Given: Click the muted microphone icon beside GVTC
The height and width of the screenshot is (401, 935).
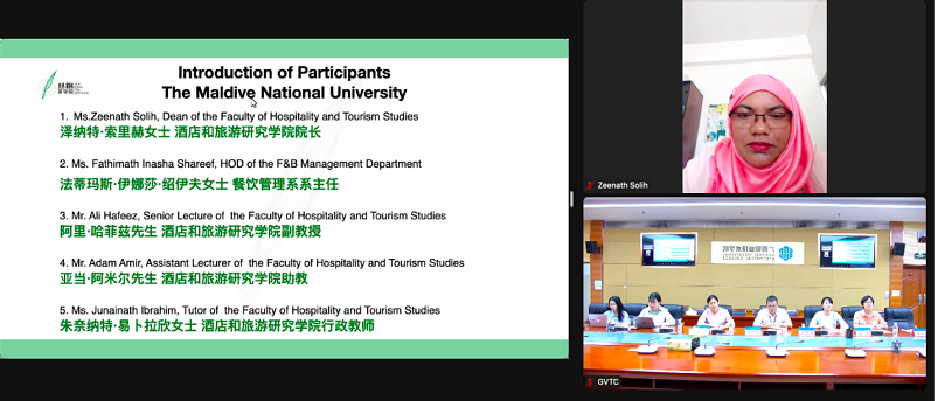Looking at the screenshot, I should [590, 382].
